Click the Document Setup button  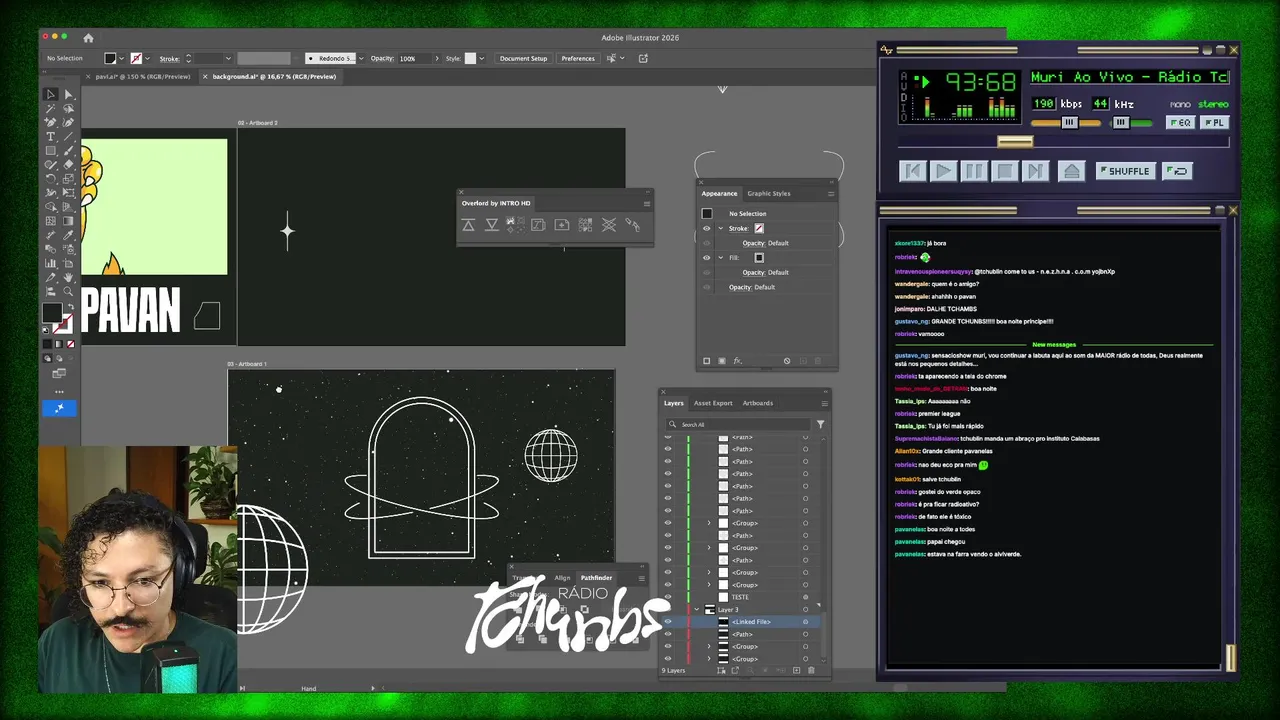[x=523, y=58]
